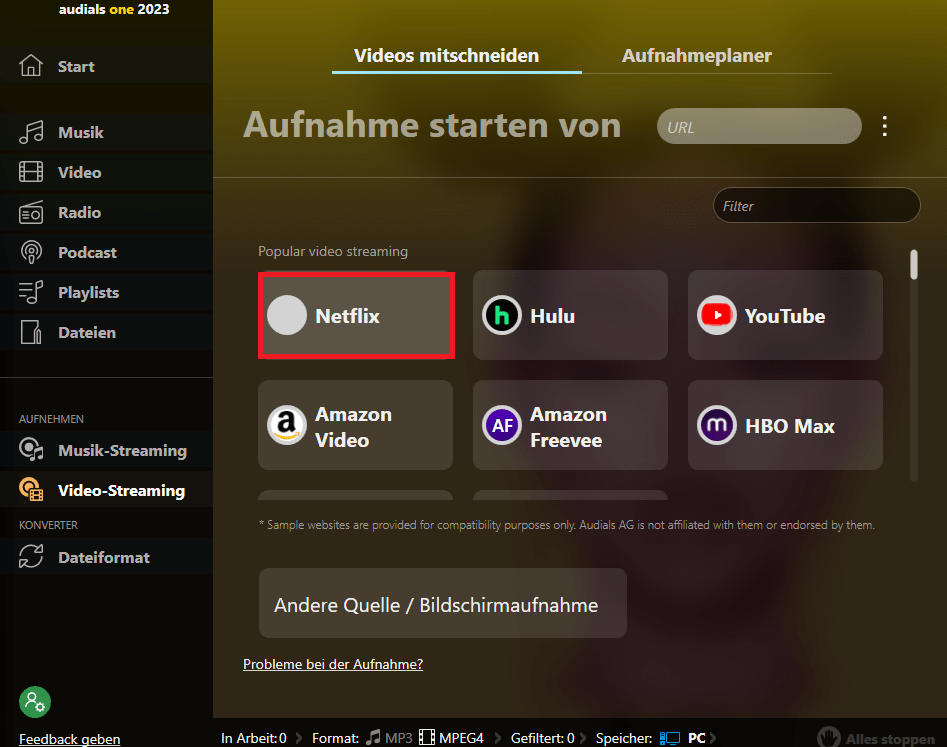Click Andere Quelle / Bildschirmaufnahme

442,603
